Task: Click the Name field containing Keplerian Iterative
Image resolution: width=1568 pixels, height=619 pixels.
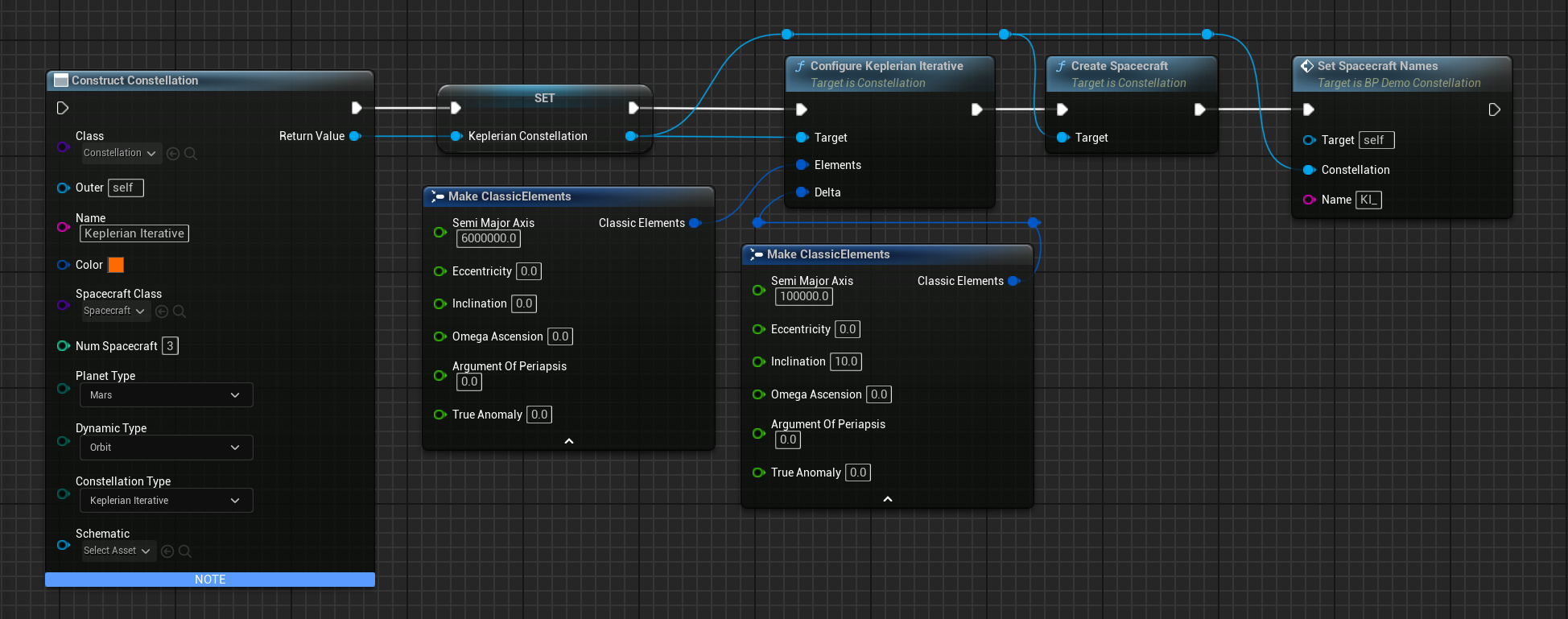Action: pos(134,233)
